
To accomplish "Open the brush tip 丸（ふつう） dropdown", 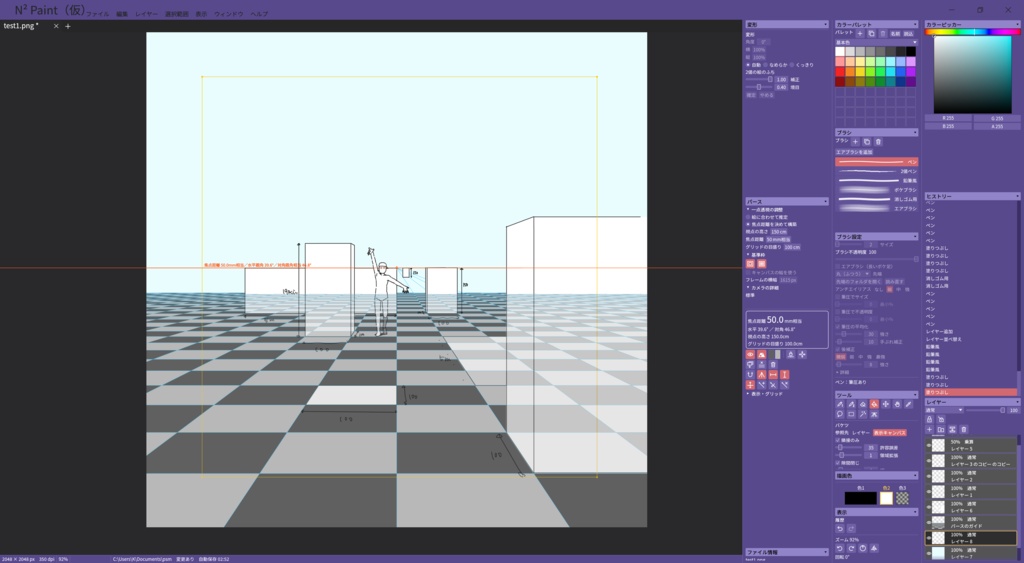I will (x=852, y=274).
